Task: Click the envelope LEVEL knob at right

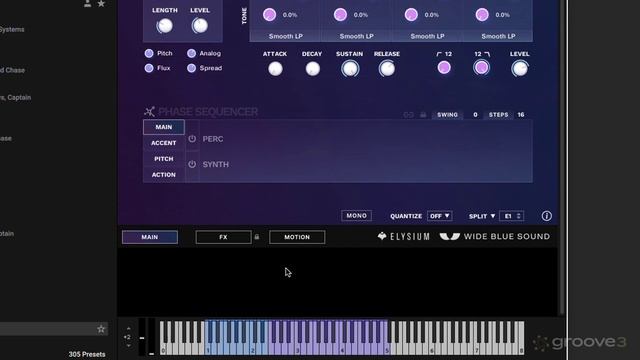Action: pos(520,69)
